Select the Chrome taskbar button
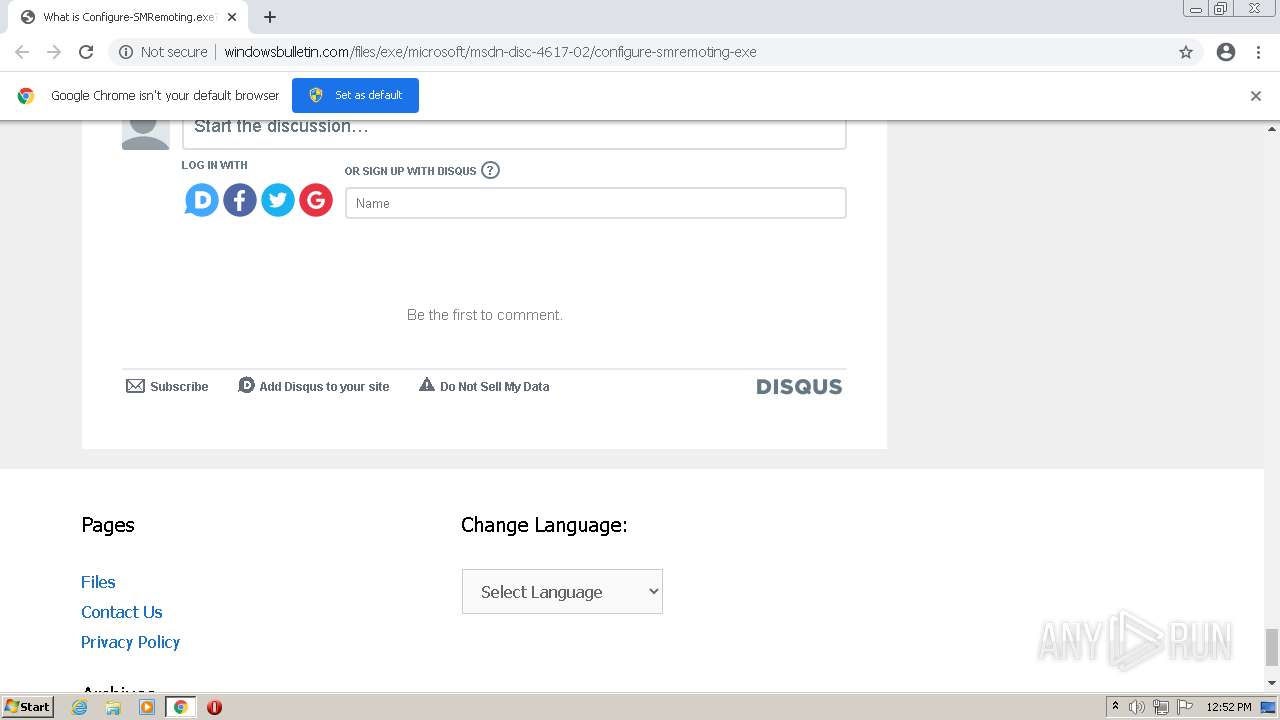The height and width of the screenshot is (720, 1280). click(180, 707)
